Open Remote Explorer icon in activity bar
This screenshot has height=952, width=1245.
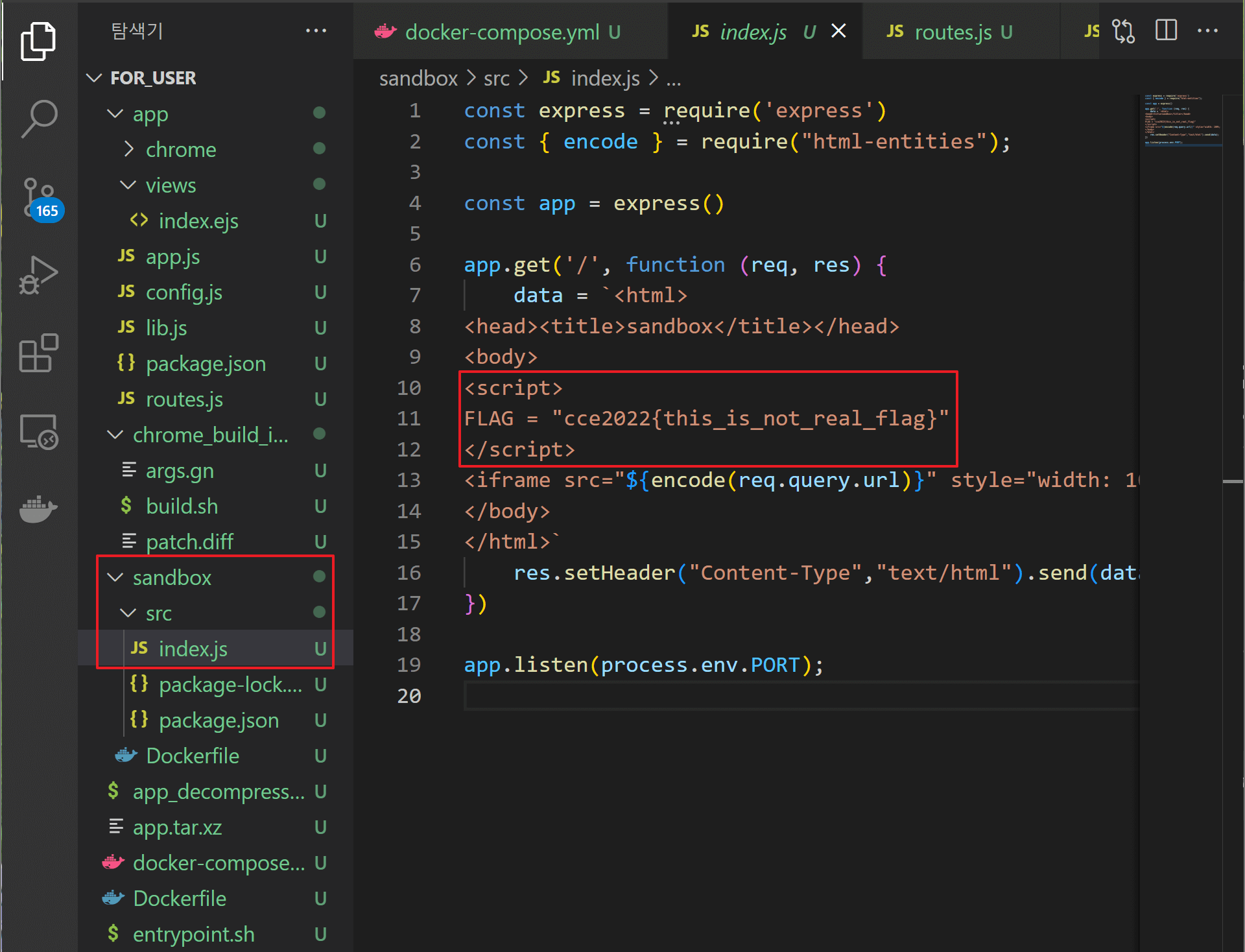38,432
